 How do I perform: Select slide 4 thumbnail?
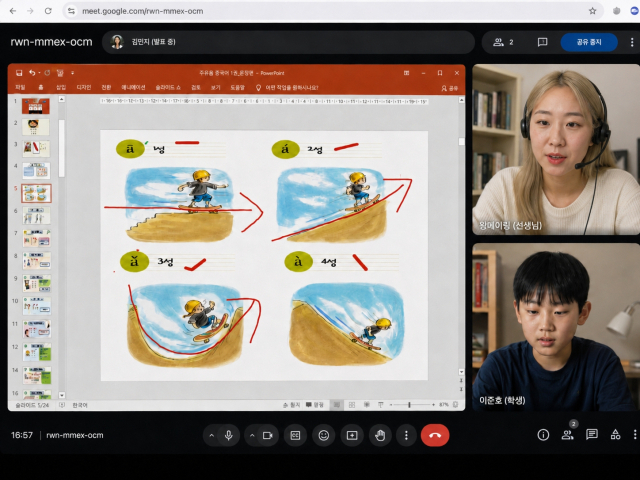point(36,171)
